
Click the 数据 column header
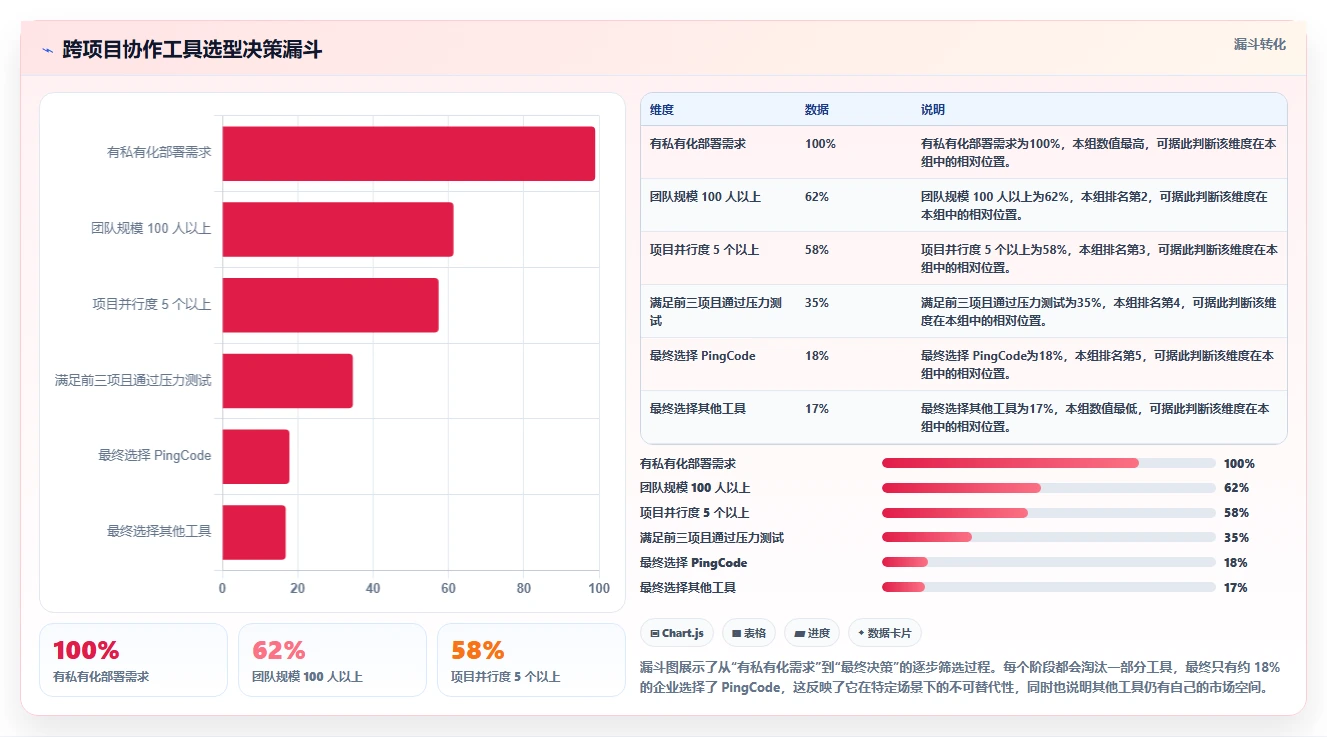coord(817,110)
